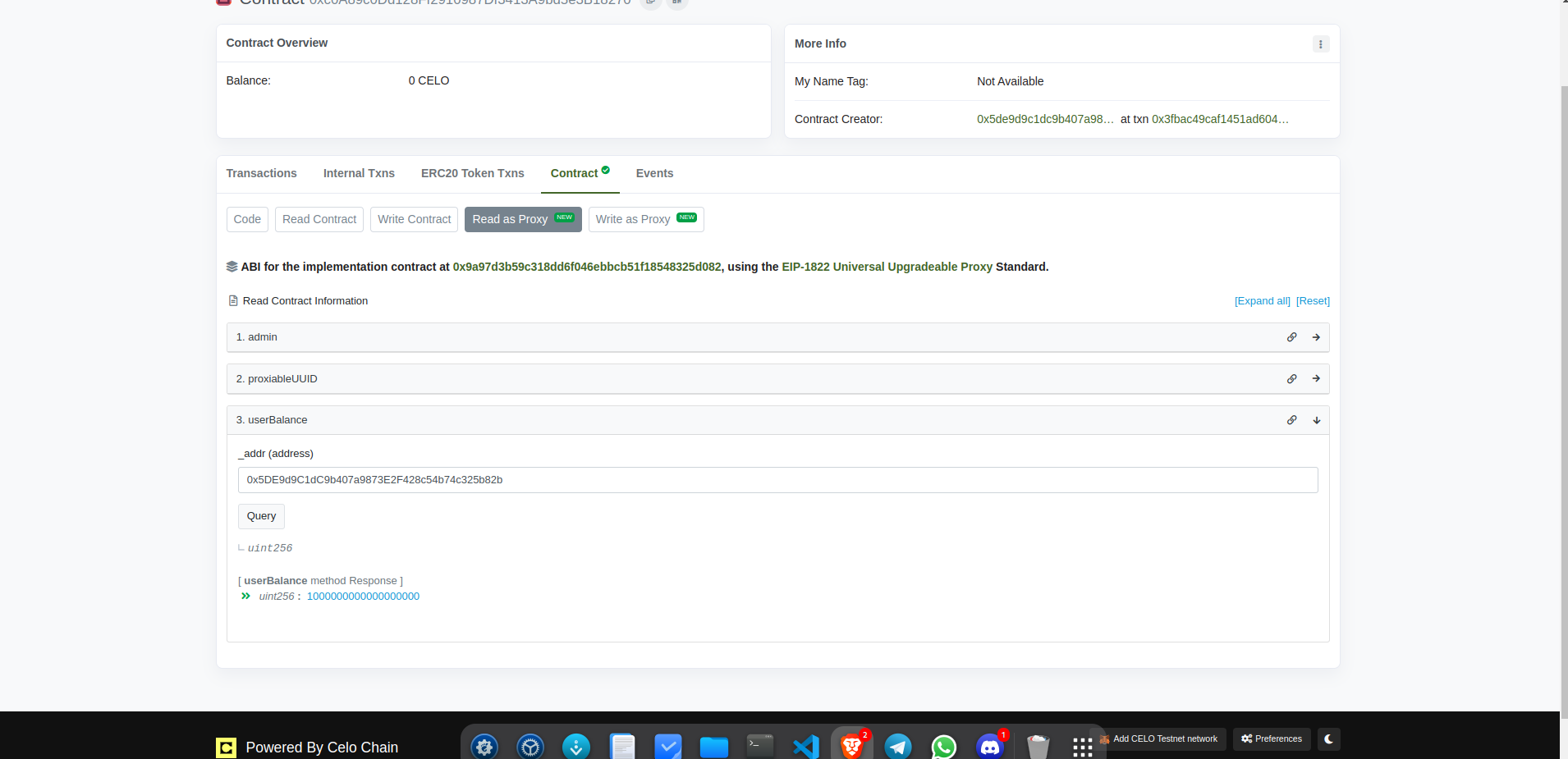Open the first gear settings dock icon
Screen dimensions: 1568x759
click(484, 747)
